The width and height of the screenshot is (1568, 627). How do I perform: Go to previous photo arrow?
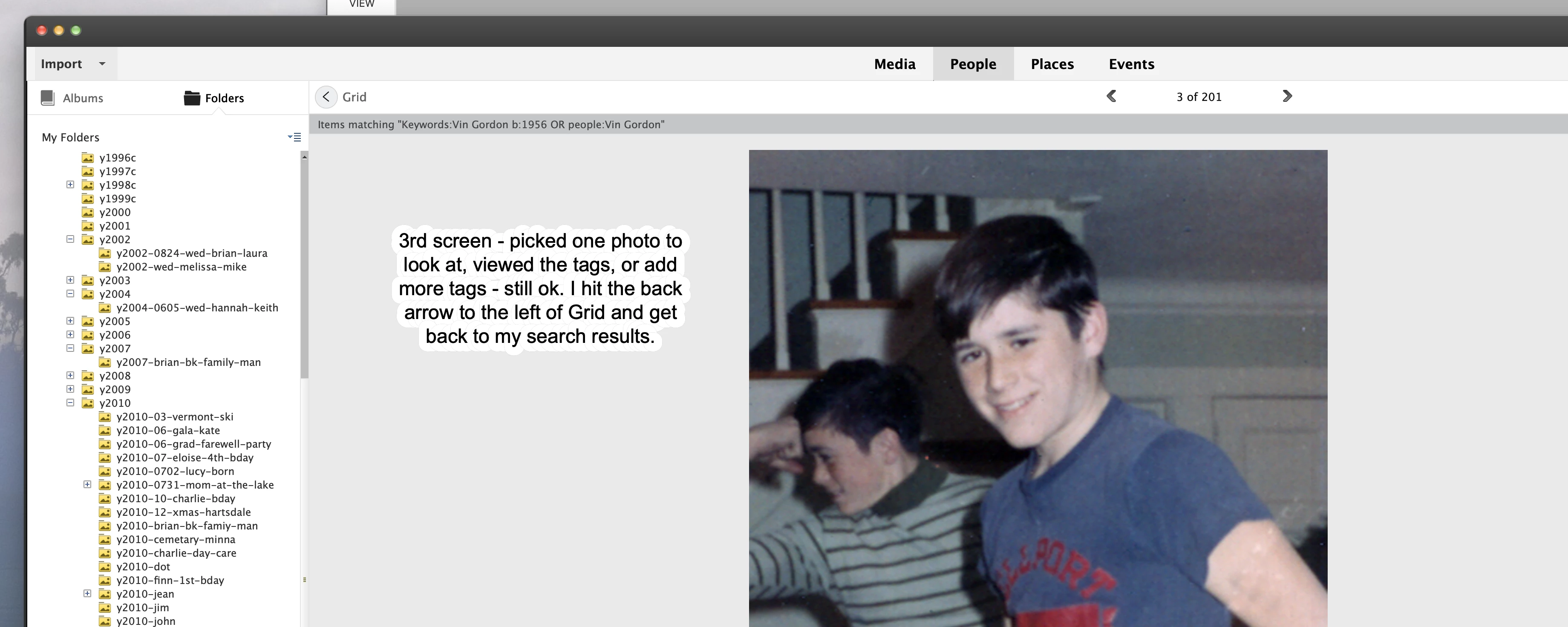(x=1111, y=96)
